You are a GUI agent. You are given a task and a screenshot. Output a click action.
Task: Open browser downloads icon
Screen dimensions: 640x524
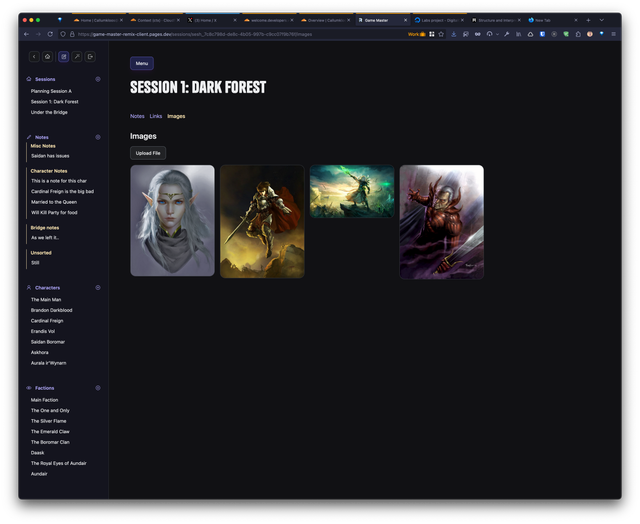click(453, 34)
